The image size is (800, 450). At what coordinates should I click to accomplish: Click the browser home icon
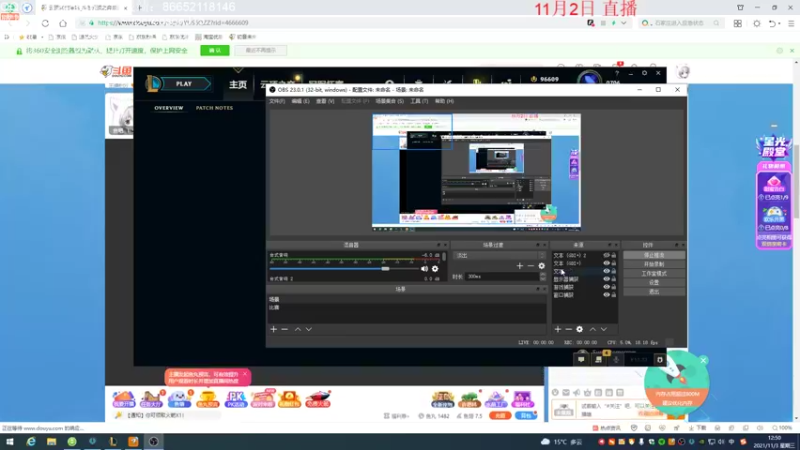coord(63,23)
